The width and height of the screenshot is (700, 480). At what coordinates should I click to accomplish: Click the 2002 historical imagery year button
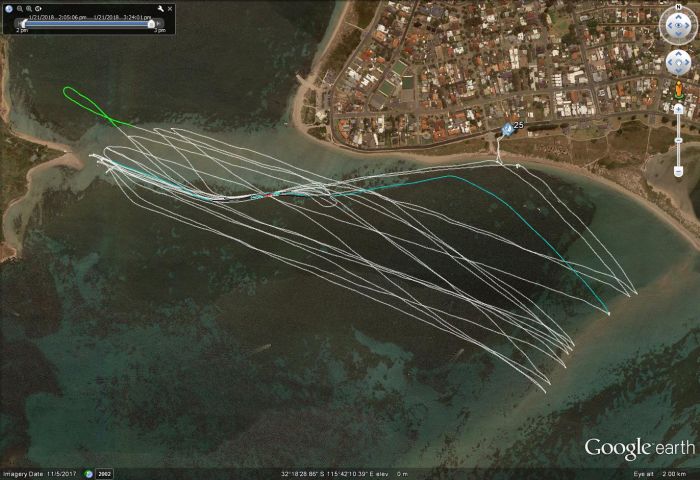pos(104,473)
